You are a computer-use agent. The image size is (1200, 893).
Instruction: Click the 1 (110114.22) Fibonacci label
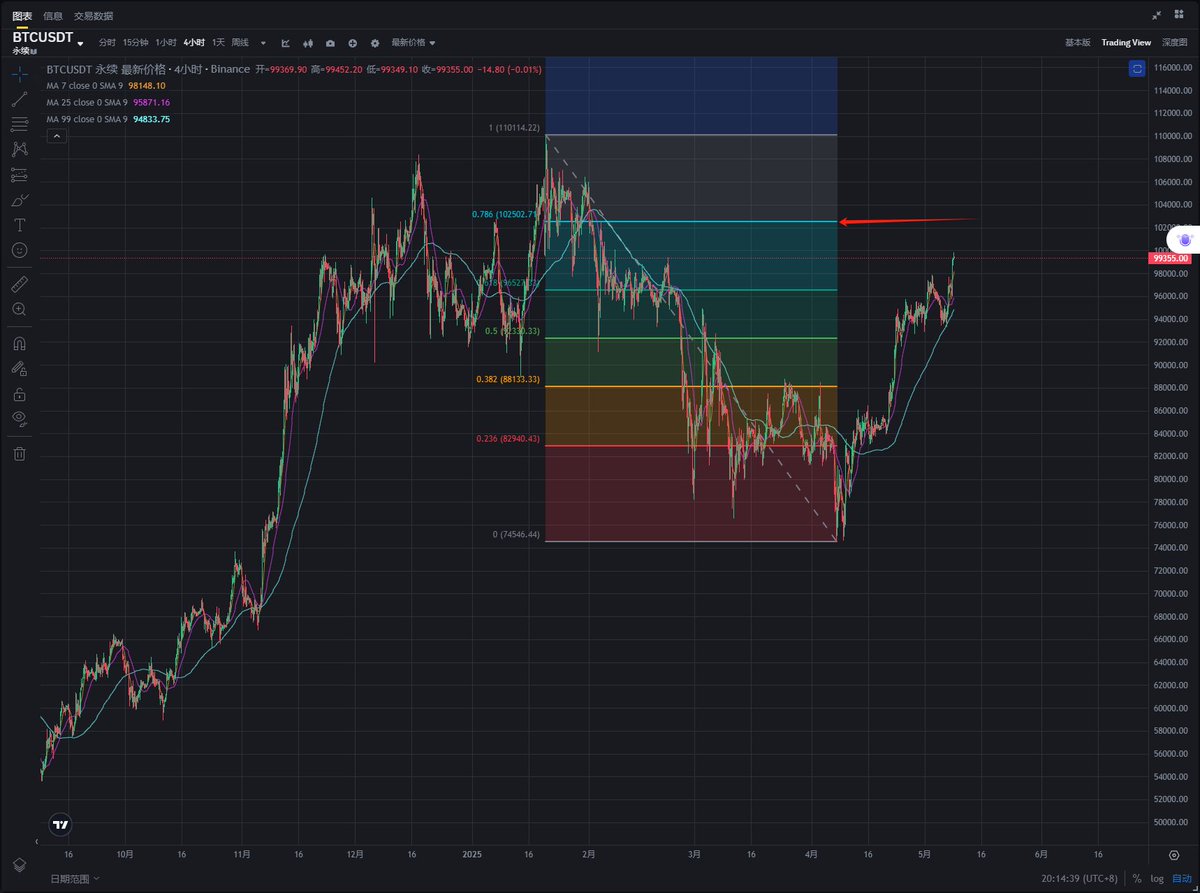click(514, 128)
